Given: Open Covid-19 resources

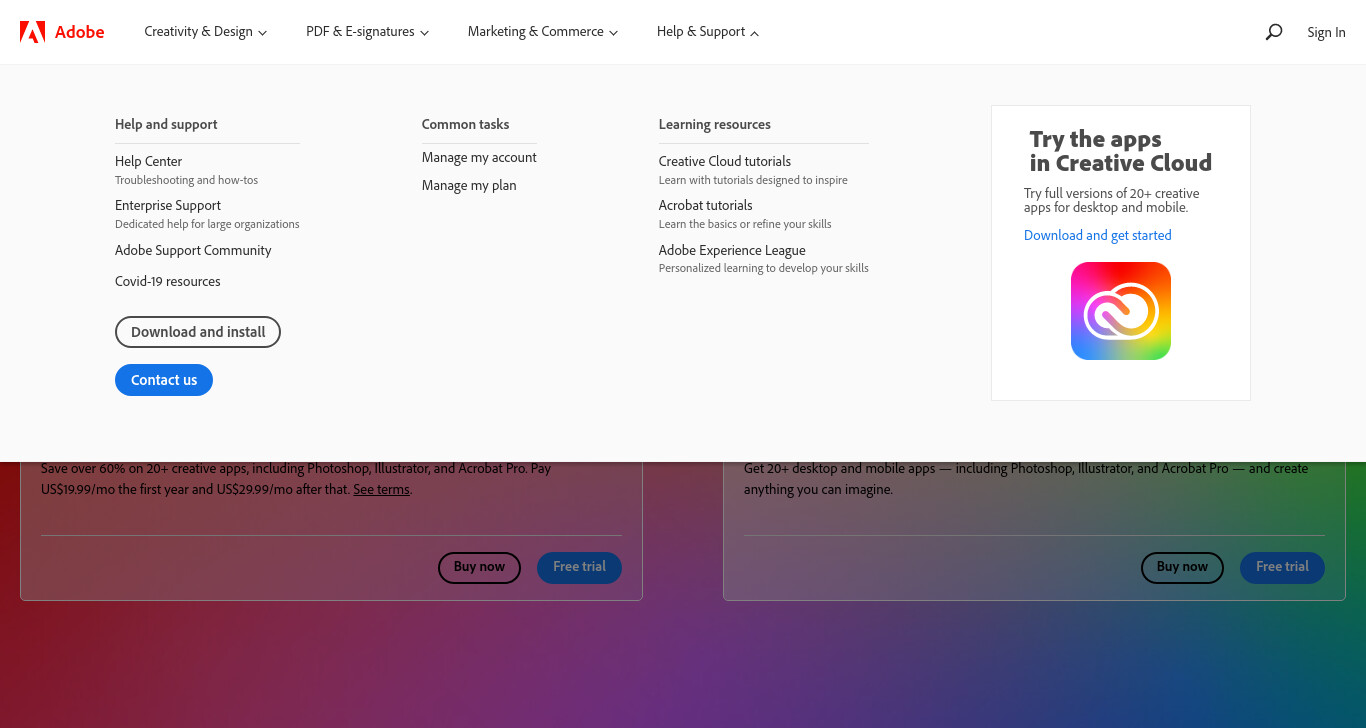Looking at the screenshot, I should point(168,281).
